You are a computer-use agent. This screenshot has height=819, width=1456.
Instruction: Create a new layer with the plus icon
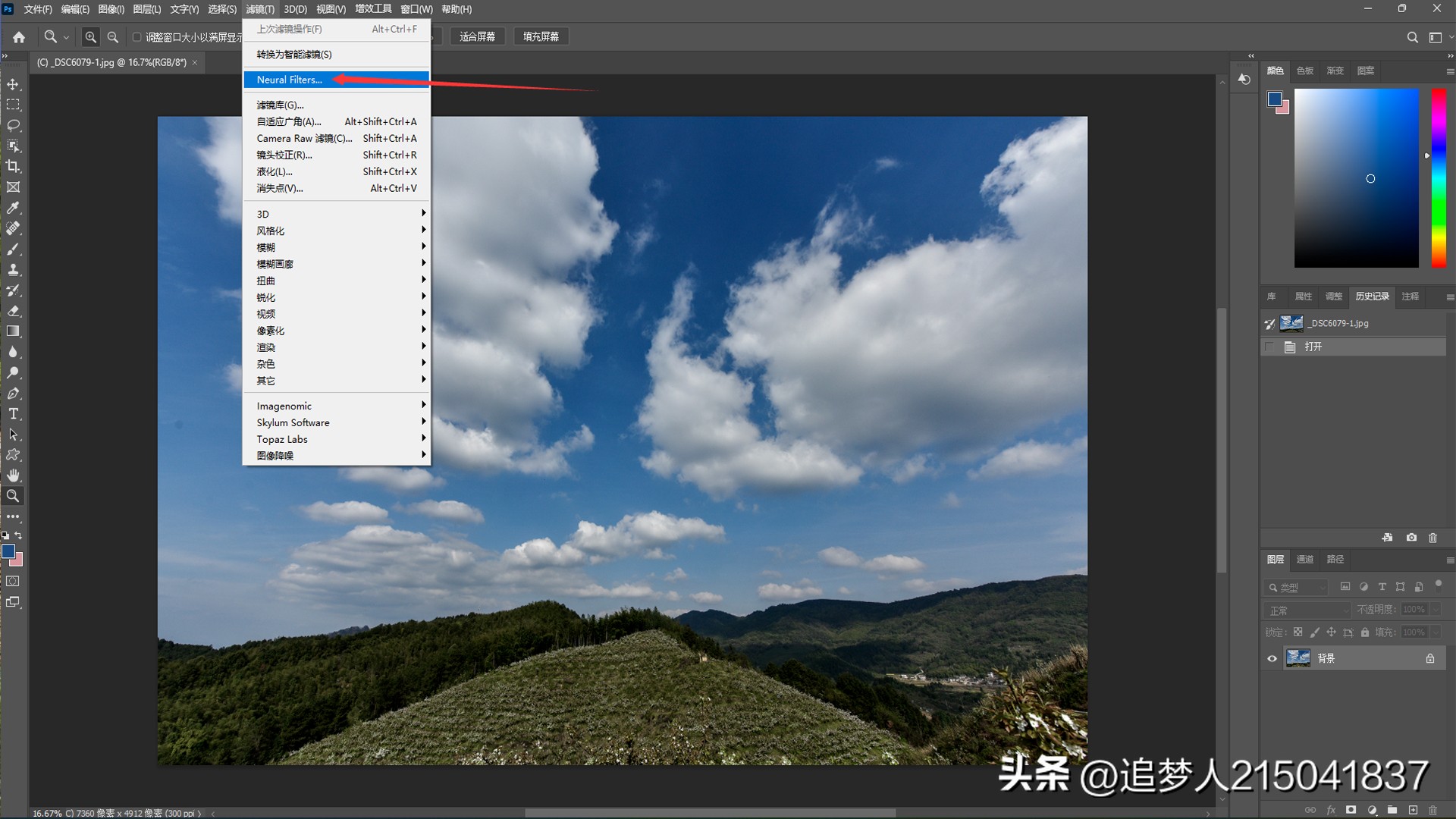pos(1414,810)
